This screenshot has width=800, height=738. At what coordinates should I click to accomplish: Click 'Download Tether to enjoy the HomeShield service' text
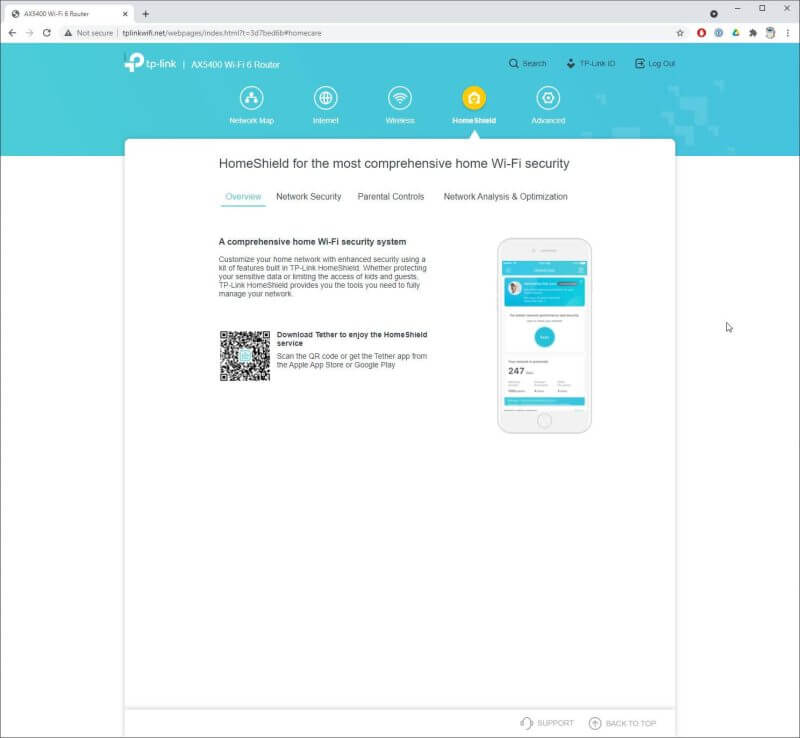[352, 339]
